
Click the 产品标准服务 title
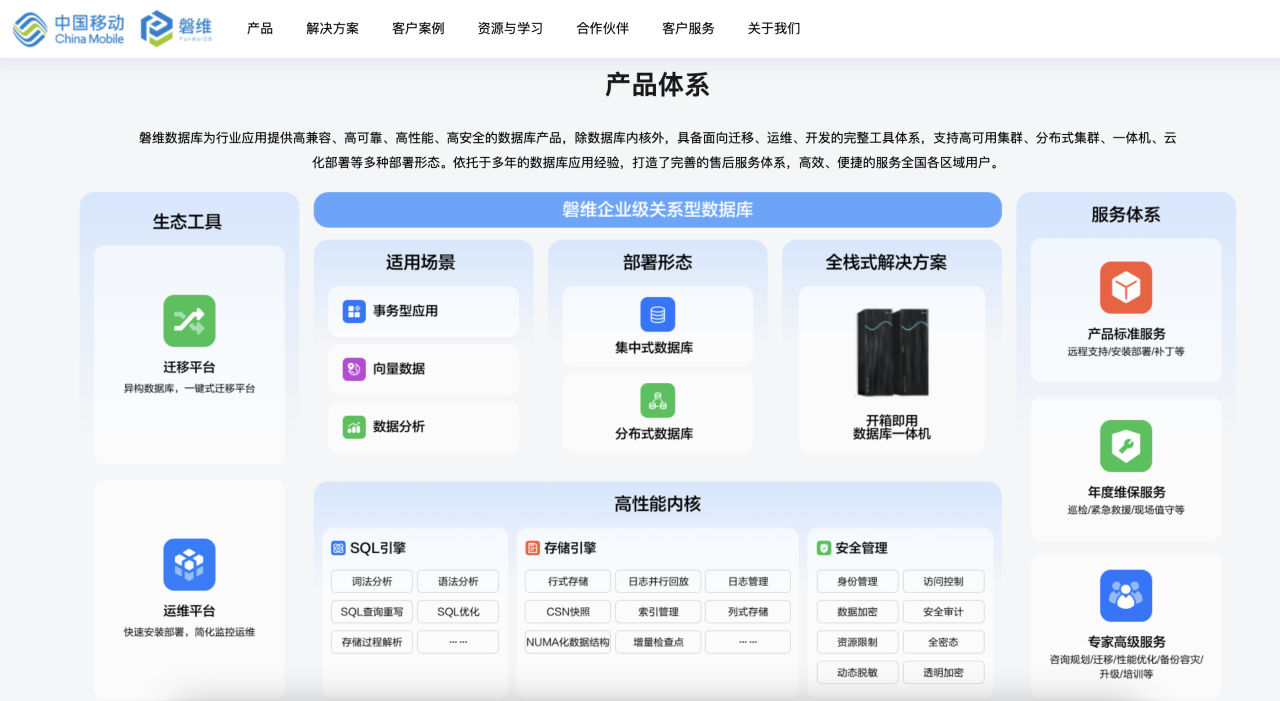1126,334
